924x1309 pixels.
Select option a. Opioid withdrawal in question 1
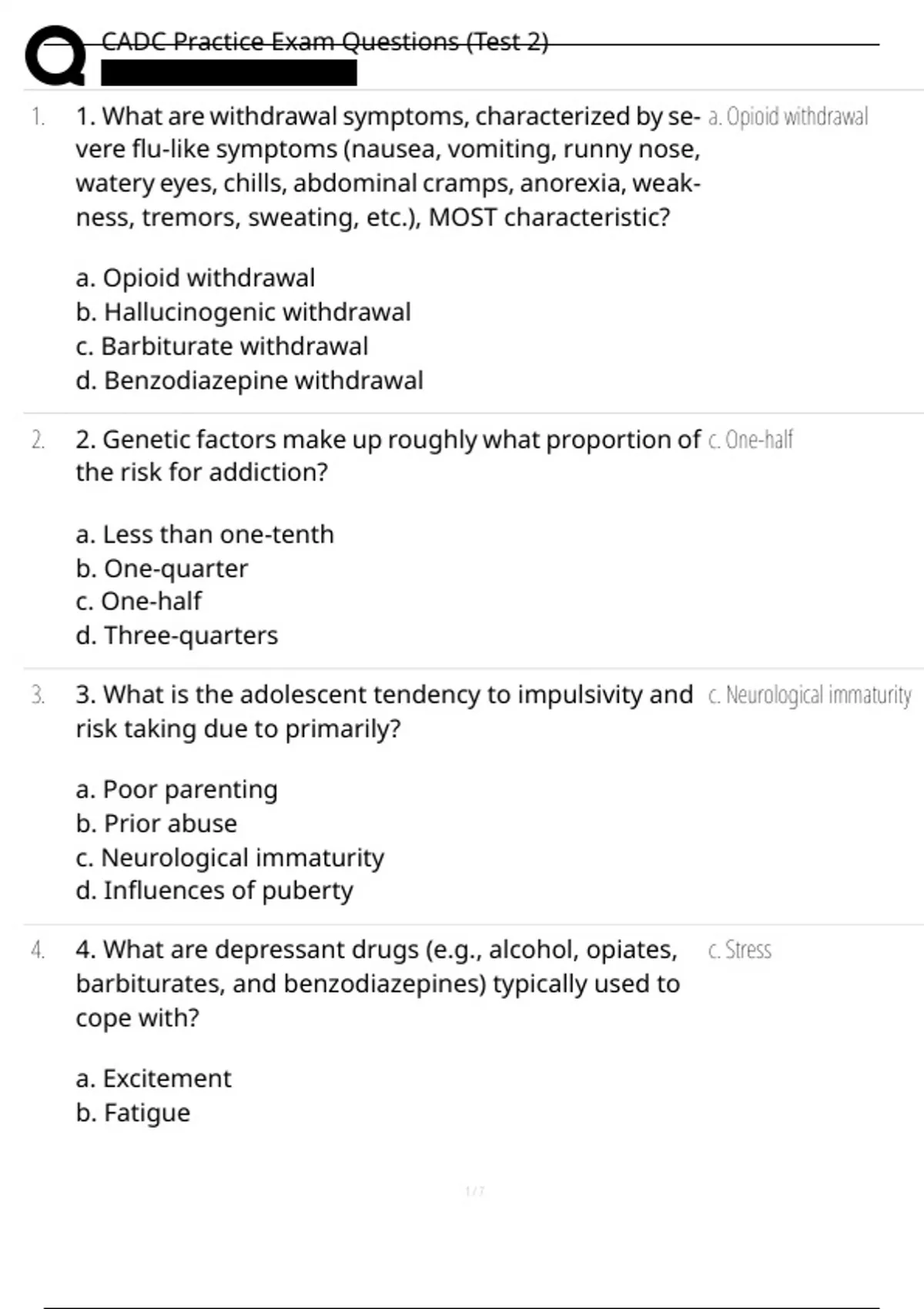coord(196,278)
